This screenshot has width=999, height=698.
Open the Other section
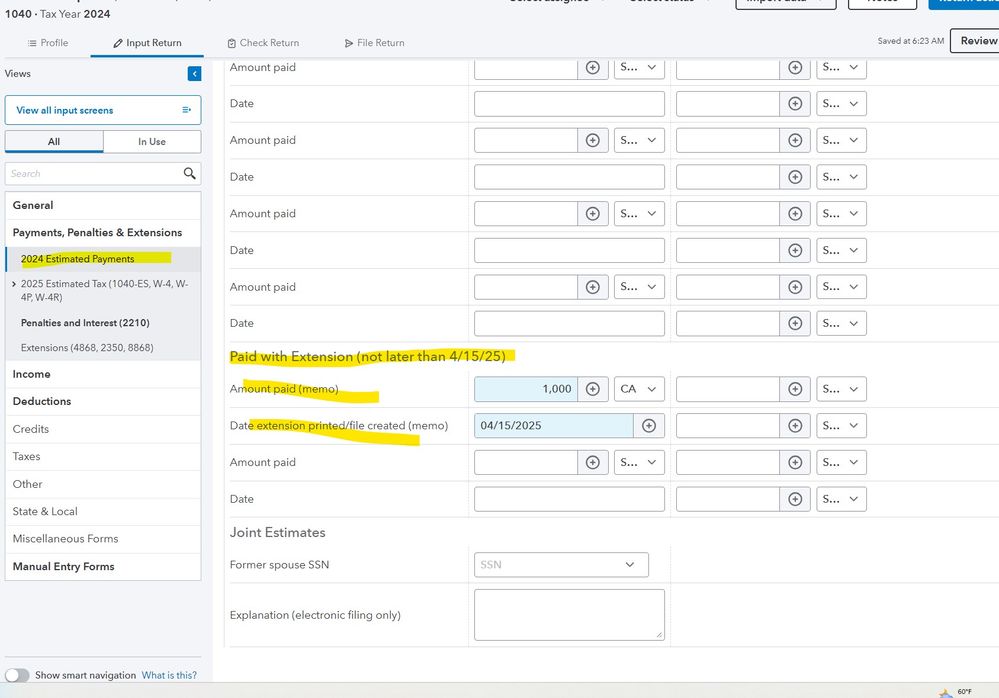point(103,484)
